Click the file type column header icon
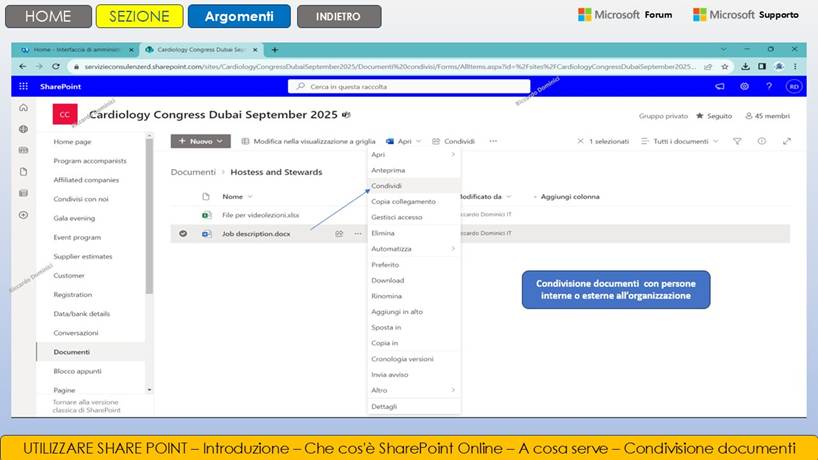818x460 pixels. click(206, 197)
